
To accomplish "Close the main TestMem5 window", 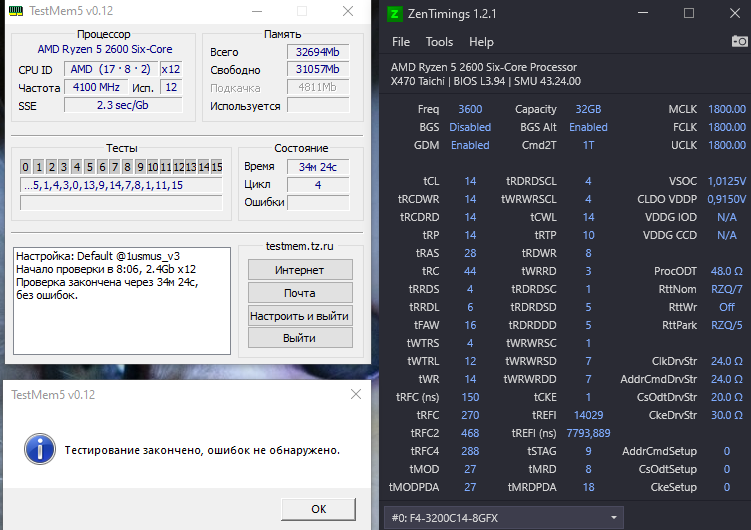I will coord(348,11).
